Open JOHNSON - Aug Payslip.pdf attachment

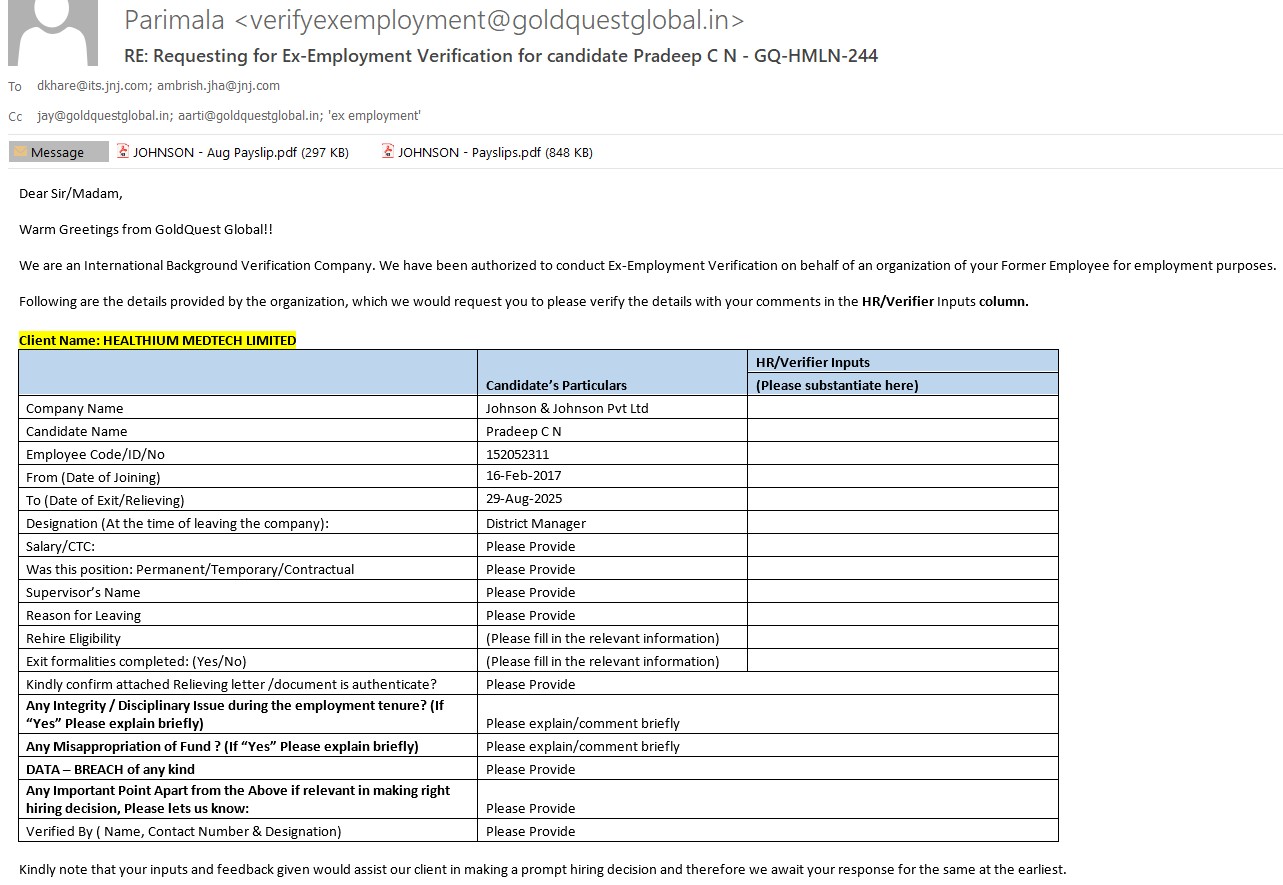240,153
